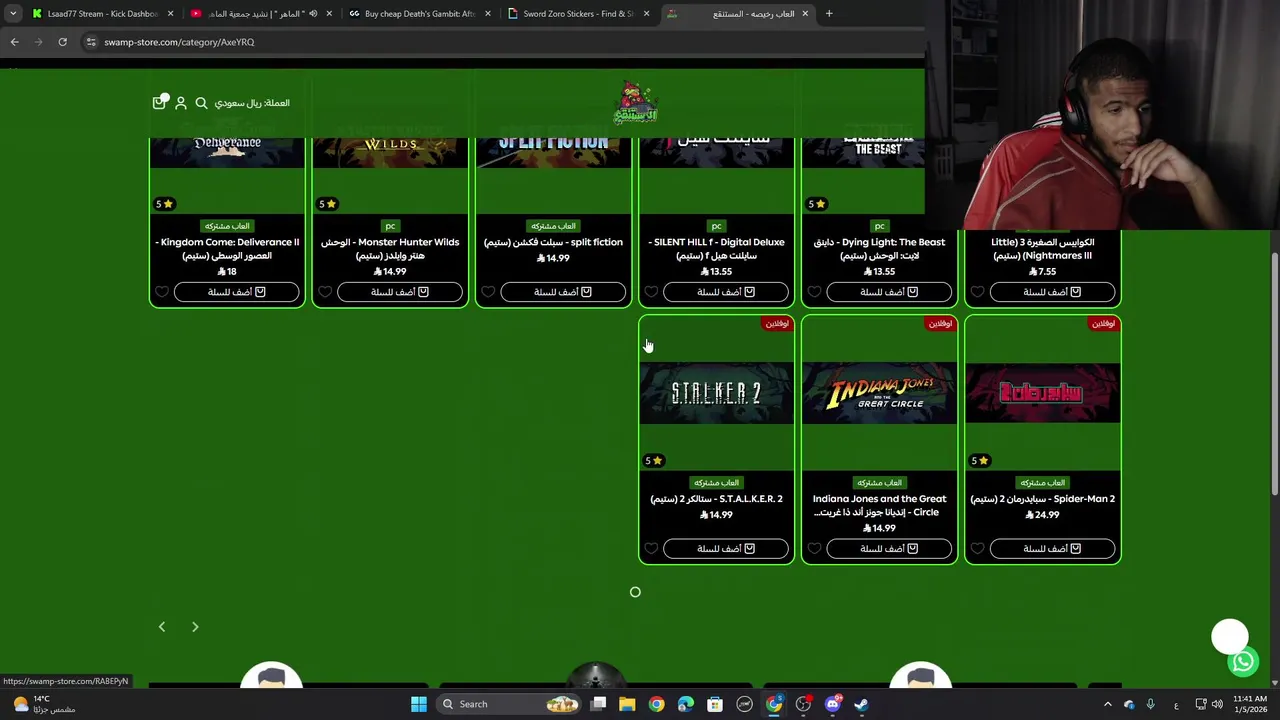Screen dimensions: 1280x720
Task: Open the weather widget showing 14°C
Action: pyautogui.click(x=43, y=704)
